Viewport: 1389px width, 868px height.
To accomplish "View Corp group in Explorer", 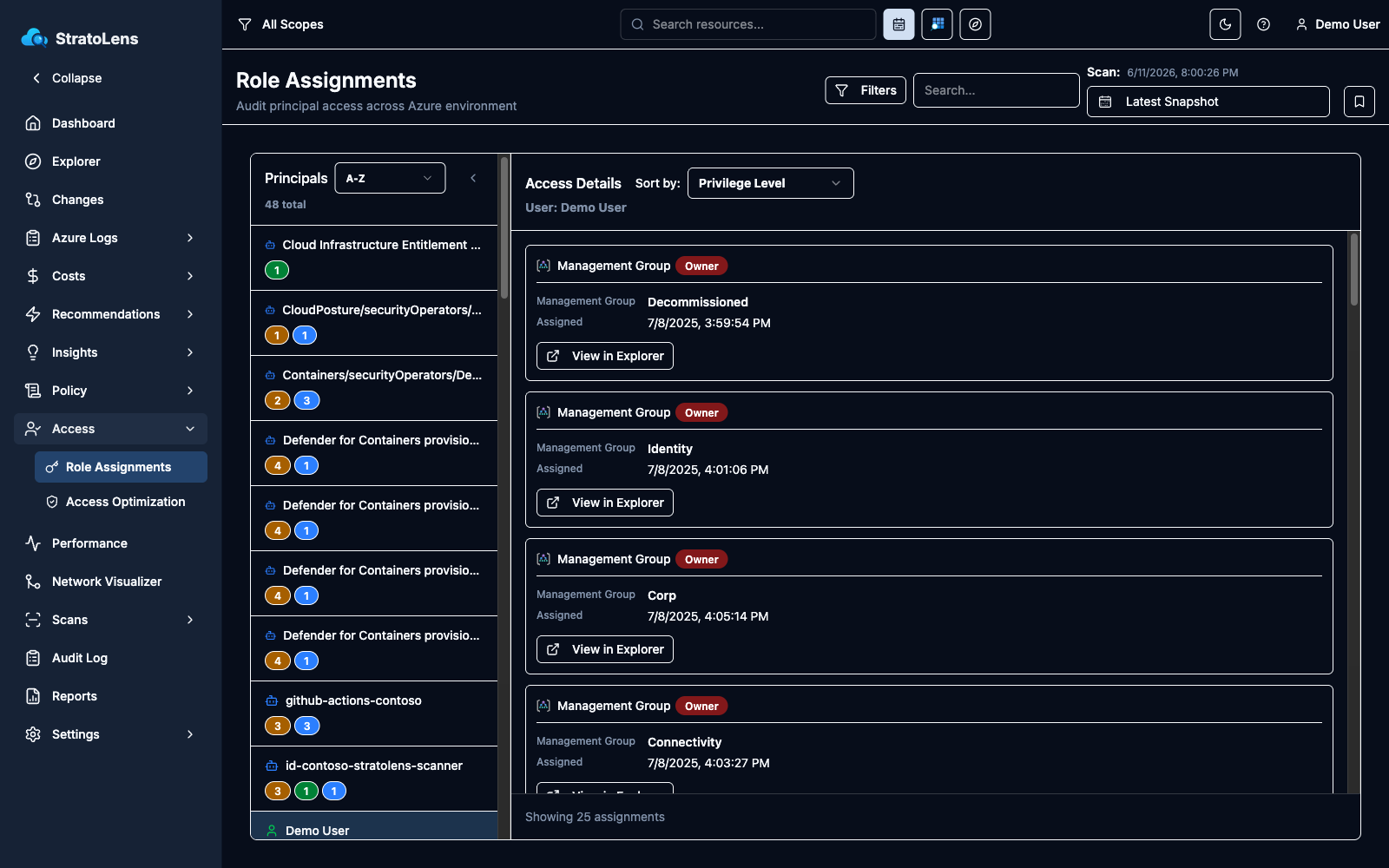I will click(x=605, y=649).
